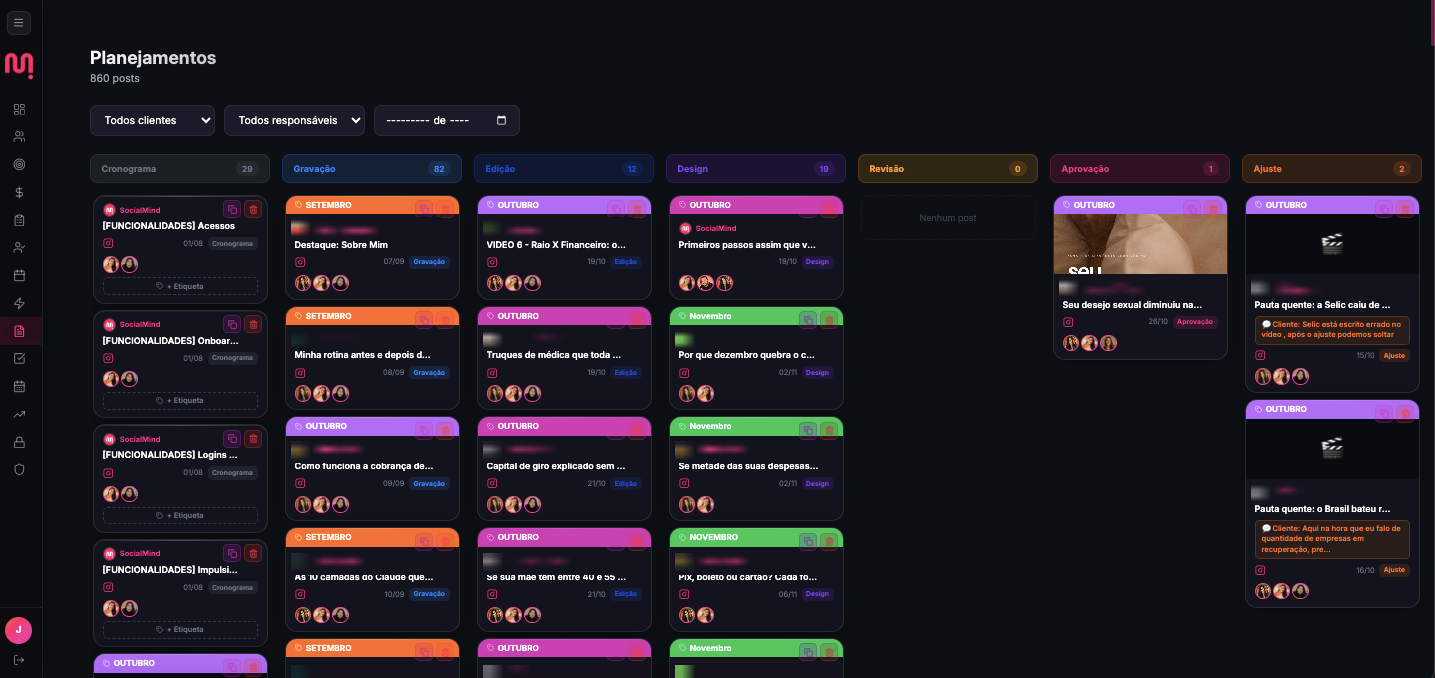1435x678 pixels.
Task: Select the Edição column header
Action: 564,169
